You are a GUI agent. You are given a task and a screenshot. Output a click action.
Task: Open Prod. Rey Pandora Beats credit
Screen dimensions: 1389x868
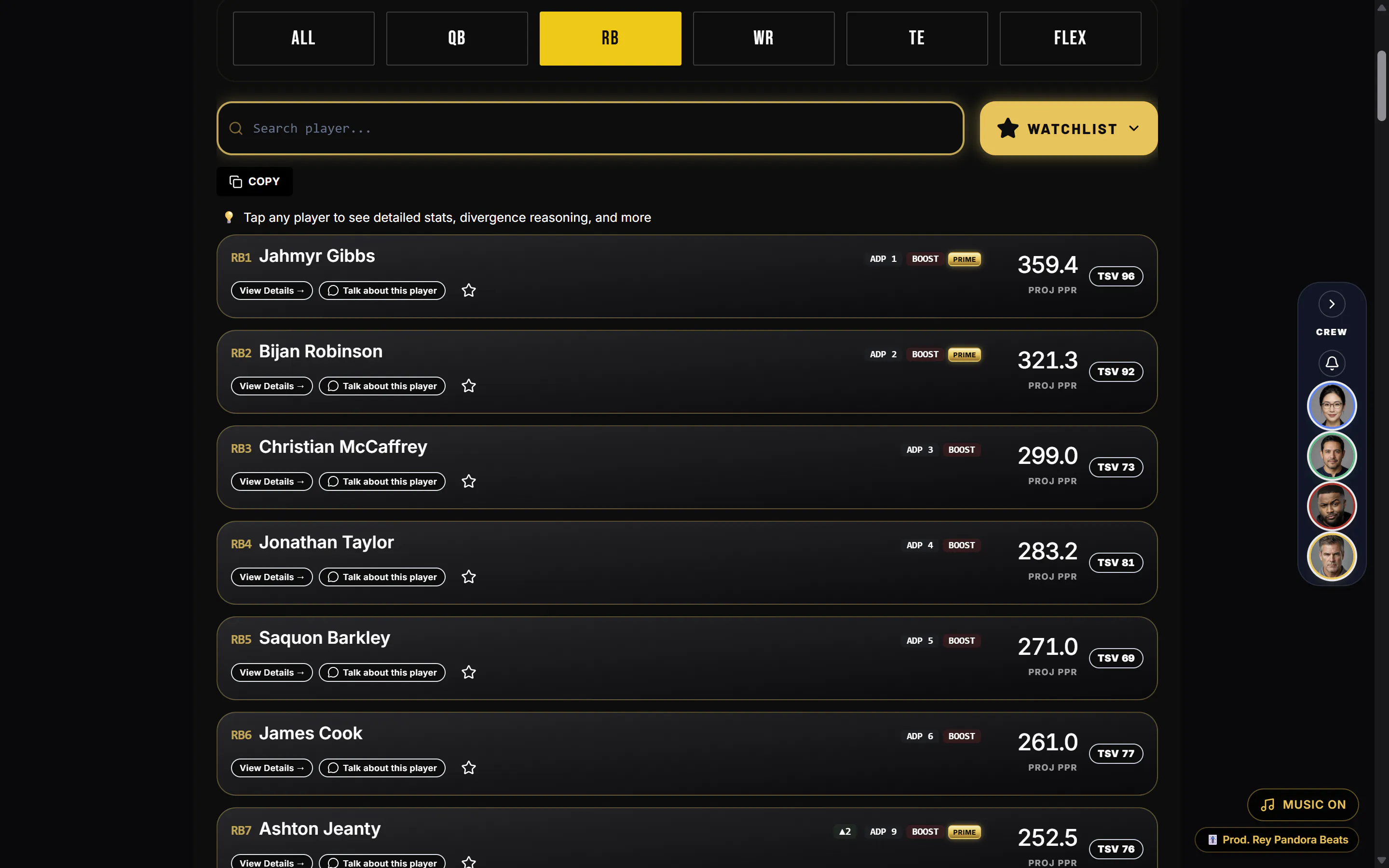1277,840
